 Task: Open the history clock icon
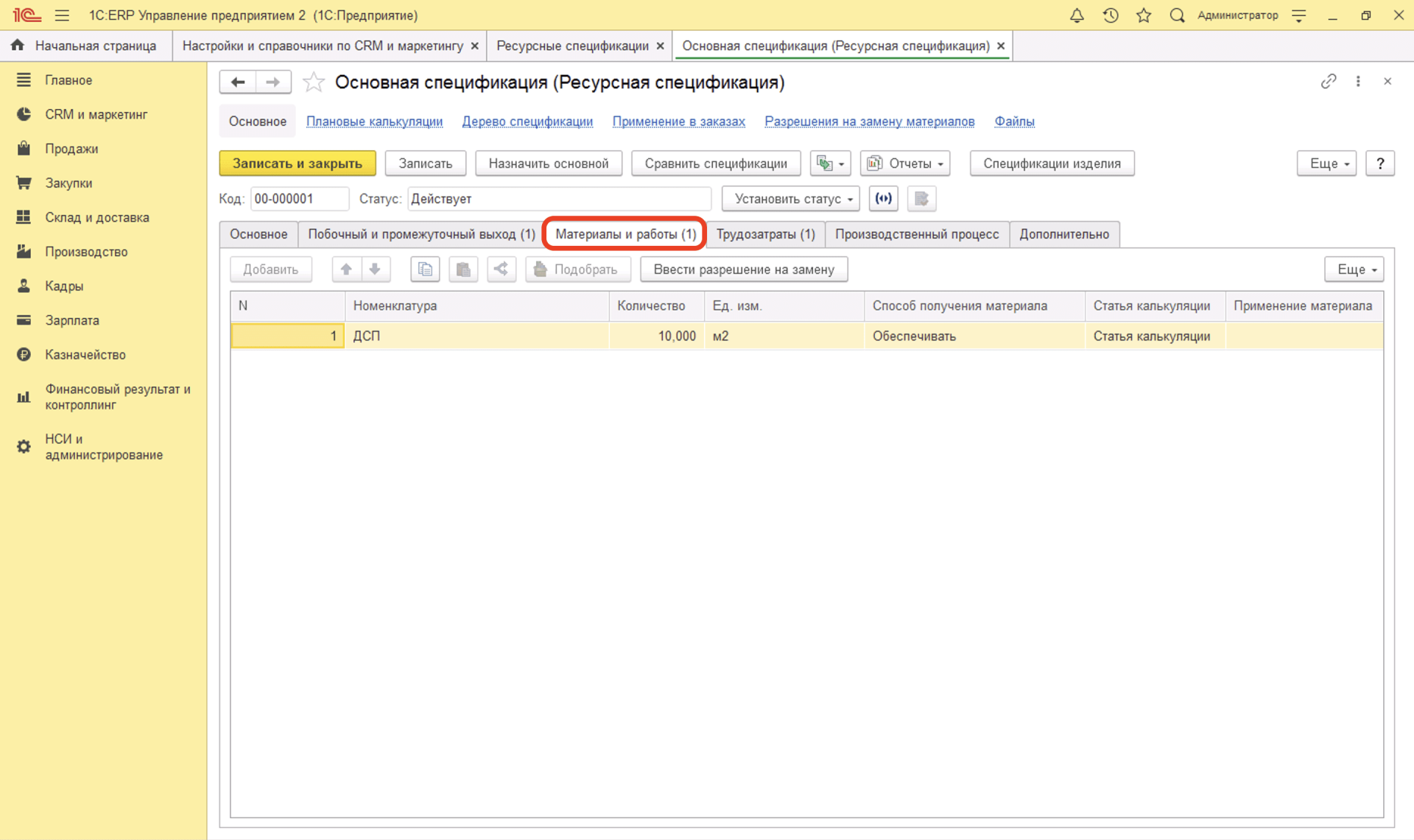point(1110,15)
